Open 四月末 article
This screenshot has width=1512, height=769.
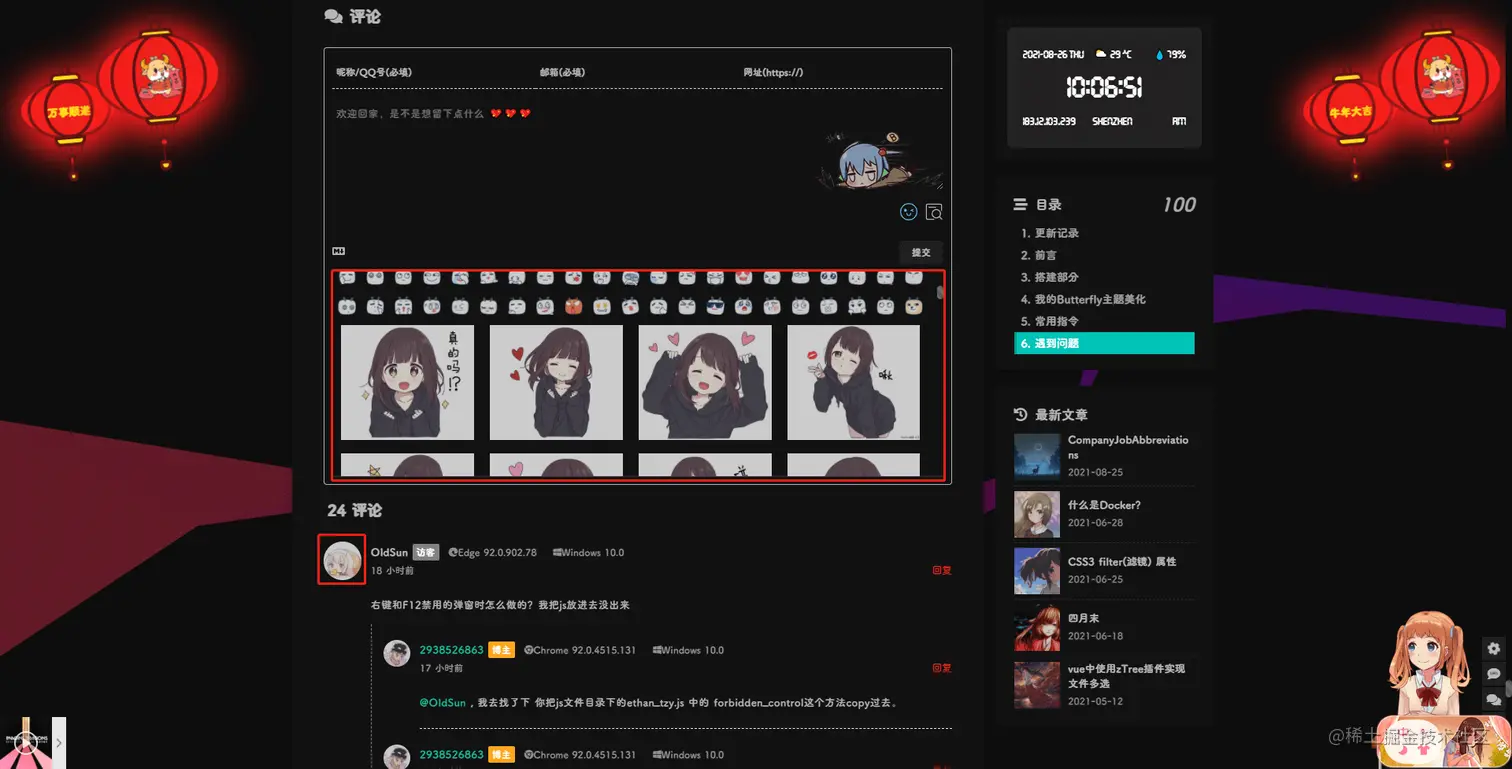pyautogui.click(x=1083, y=618)
